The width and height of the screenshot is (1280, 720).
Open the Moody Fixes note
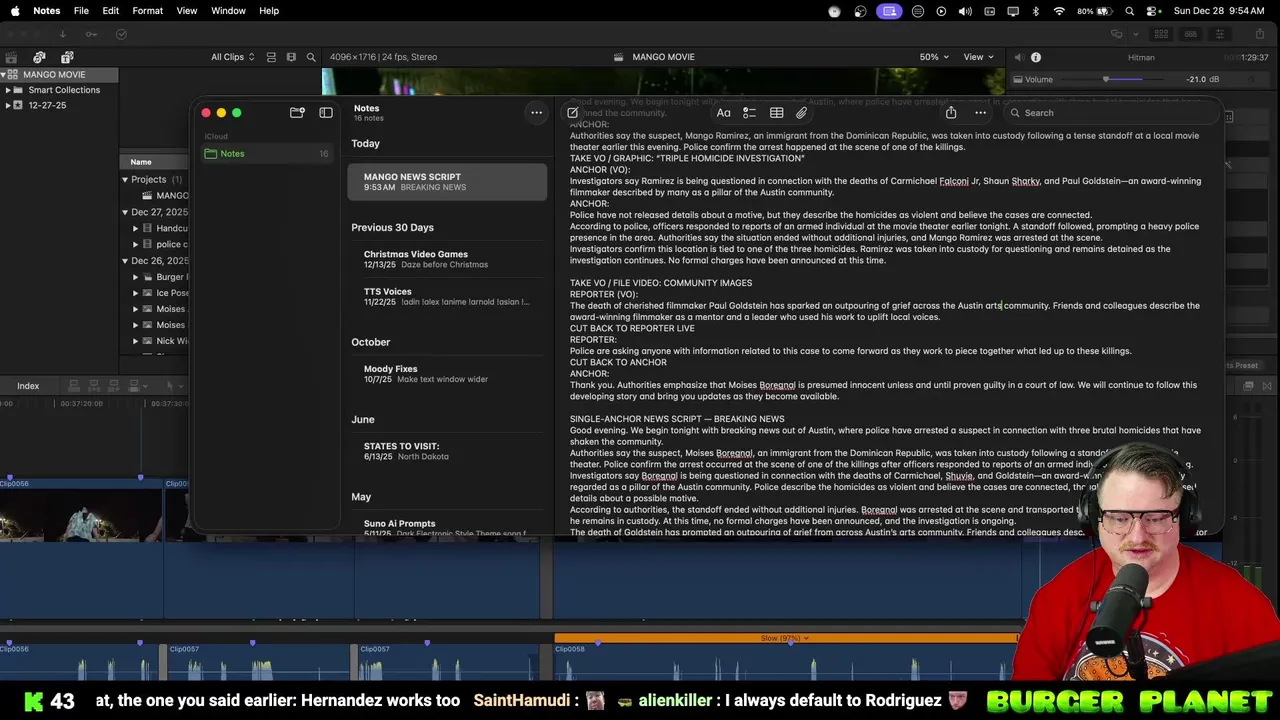tap(447, 374)
